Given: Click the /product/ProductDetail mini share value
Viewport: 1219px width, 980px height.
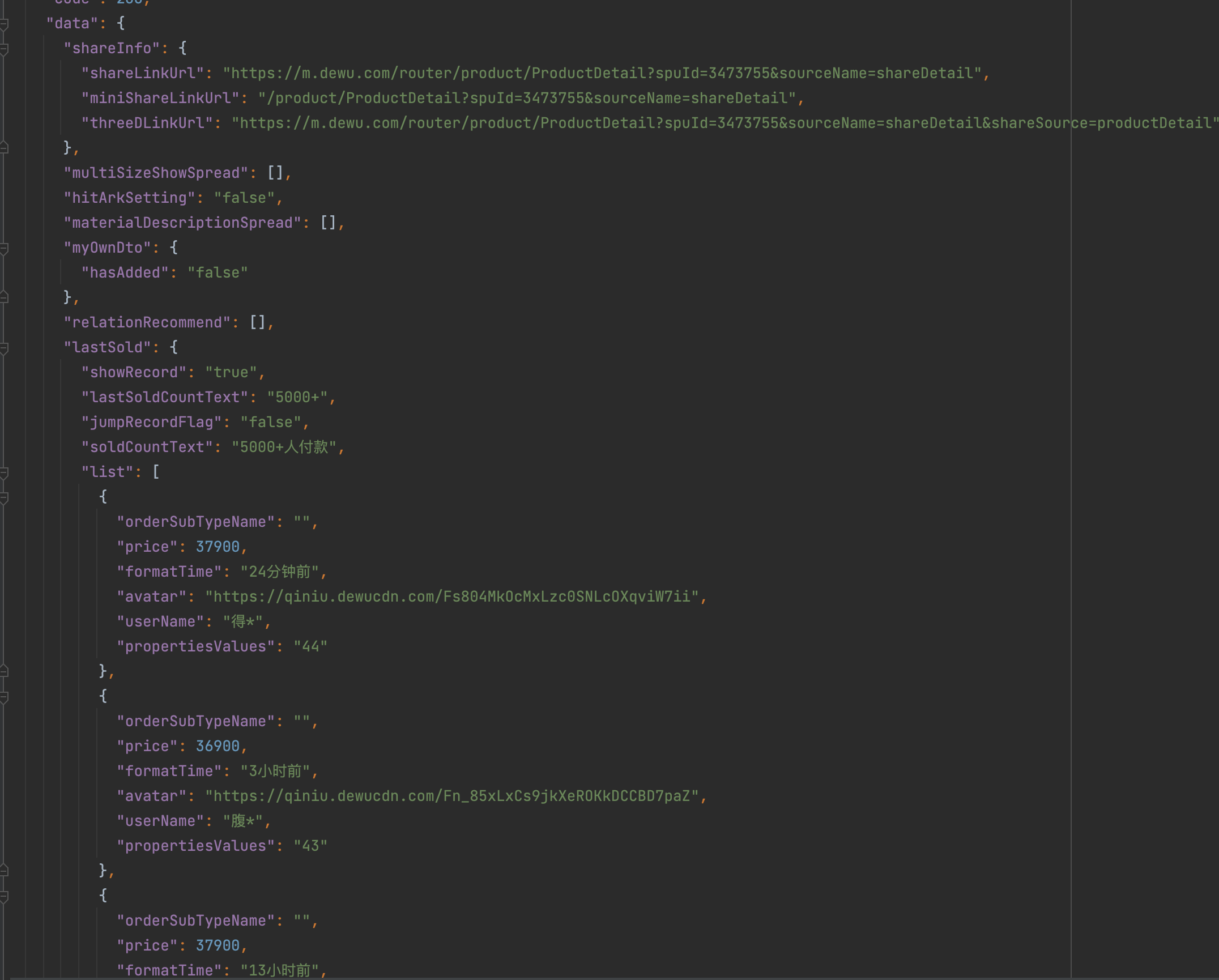Looking at the screenshot, I should [x=527, y=98].
